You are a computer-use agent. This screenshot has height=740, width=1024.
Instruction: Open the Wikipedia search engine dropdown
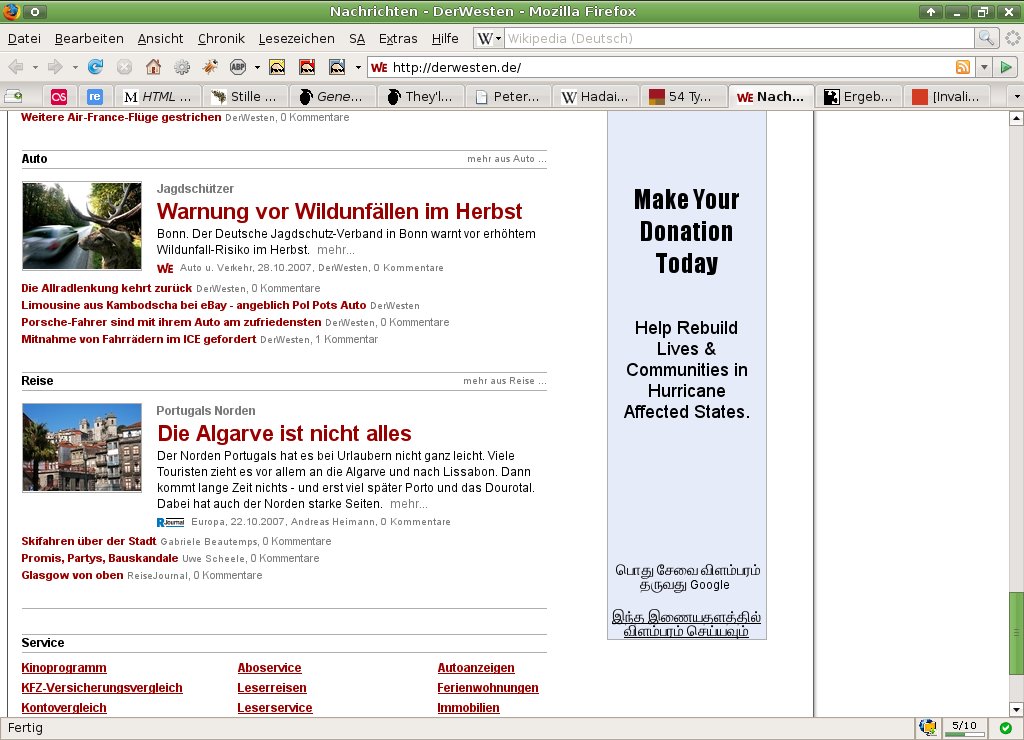489,39
